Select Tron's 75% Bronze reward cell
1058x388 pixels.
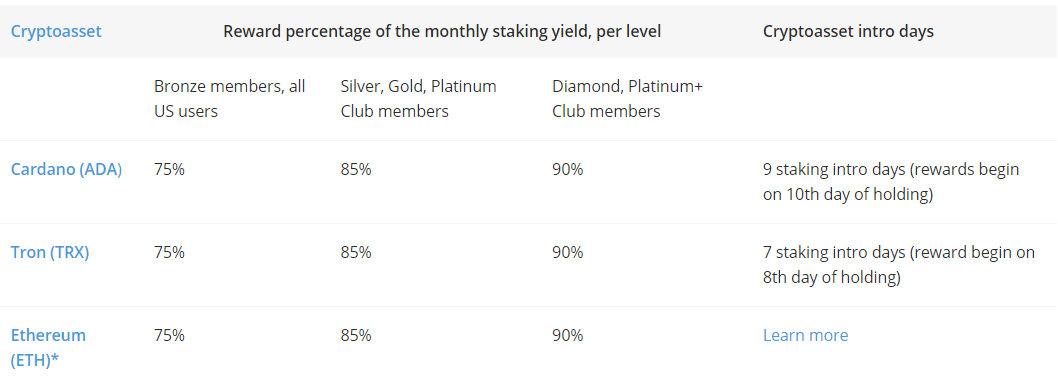tap(169, 252)
